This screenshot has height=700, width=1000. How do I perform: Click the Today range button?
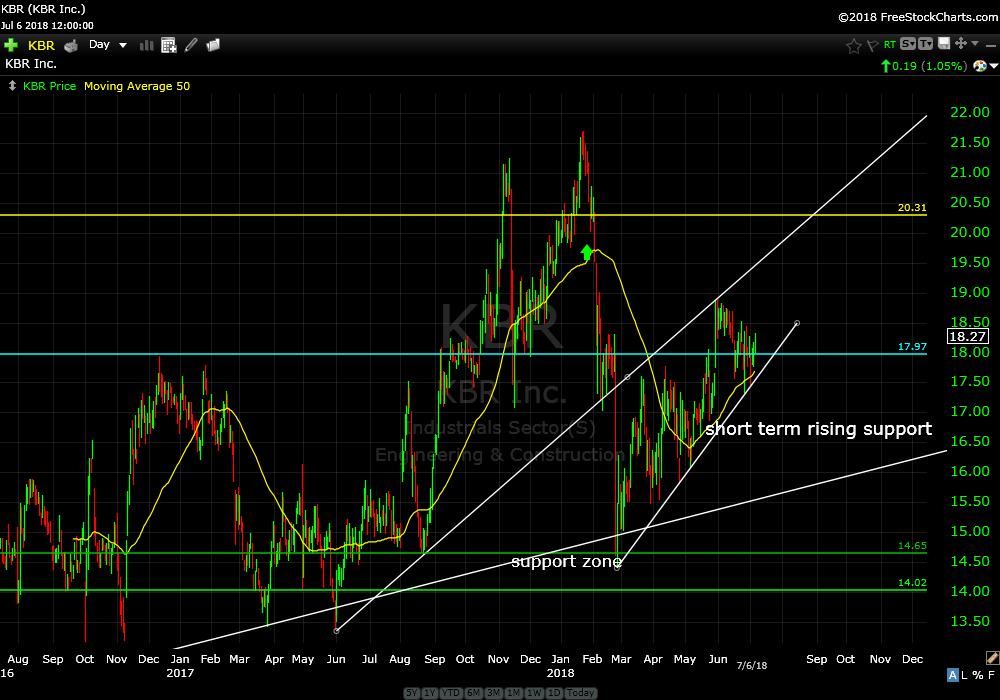pos(579,693)
